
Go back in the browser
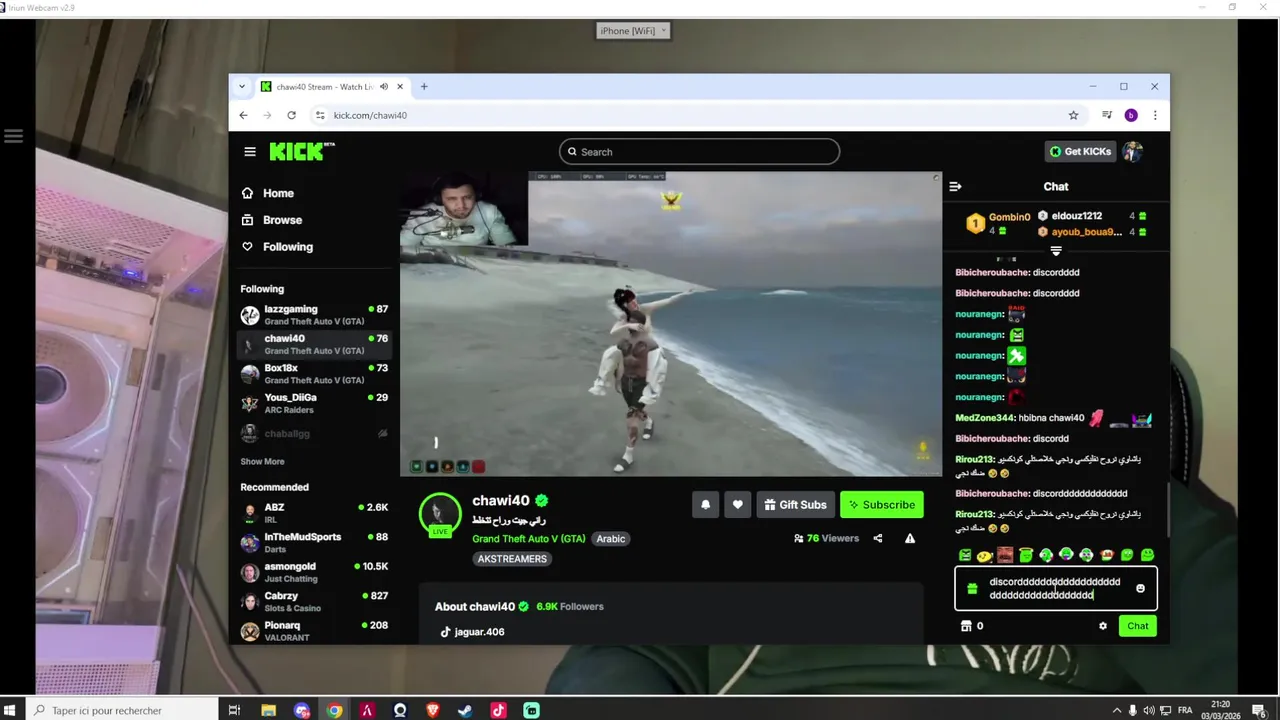[243, 115]
